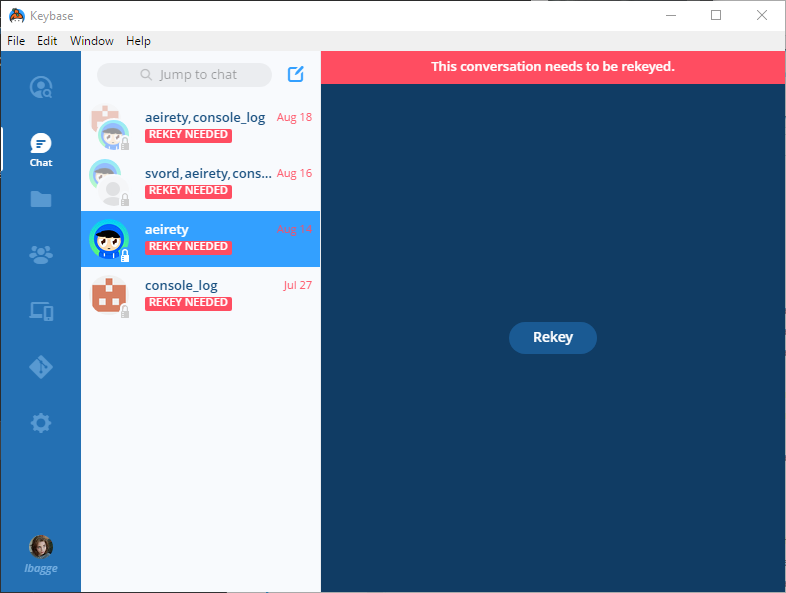Image resolution: width=786 pixels, height=593 pixels.
Task: Open the People search icon in sidebar
Action: pyautogui.click(x=41, y=87)
